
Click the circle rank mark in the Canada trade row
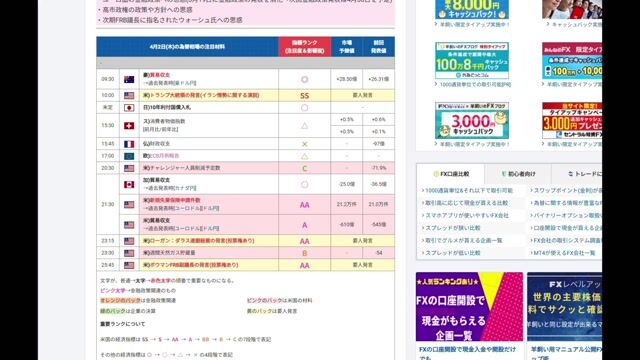click(304, 184)
